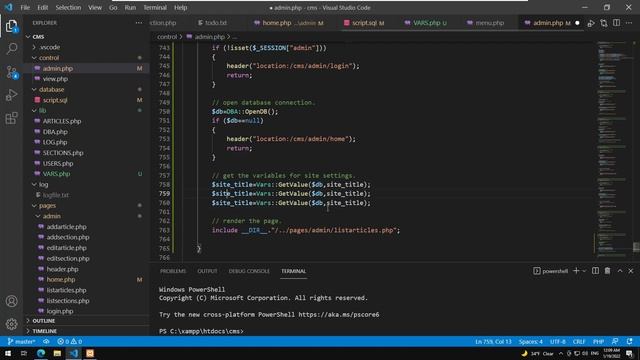
Task: Click the Explorer more actions ellipsis
Action: (x=139, y=23)
